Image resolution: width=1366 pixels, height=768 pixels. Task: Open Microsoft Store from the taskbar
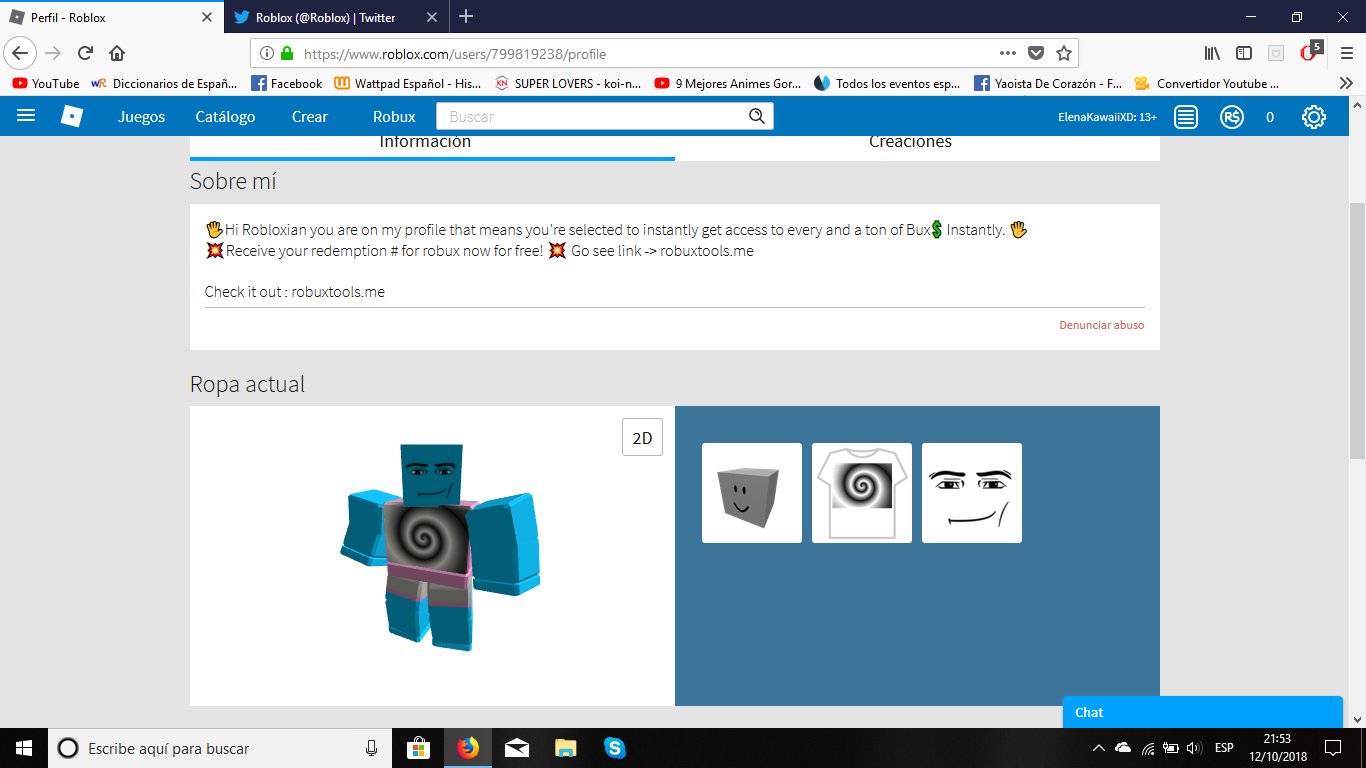click(x=419, y=748)
